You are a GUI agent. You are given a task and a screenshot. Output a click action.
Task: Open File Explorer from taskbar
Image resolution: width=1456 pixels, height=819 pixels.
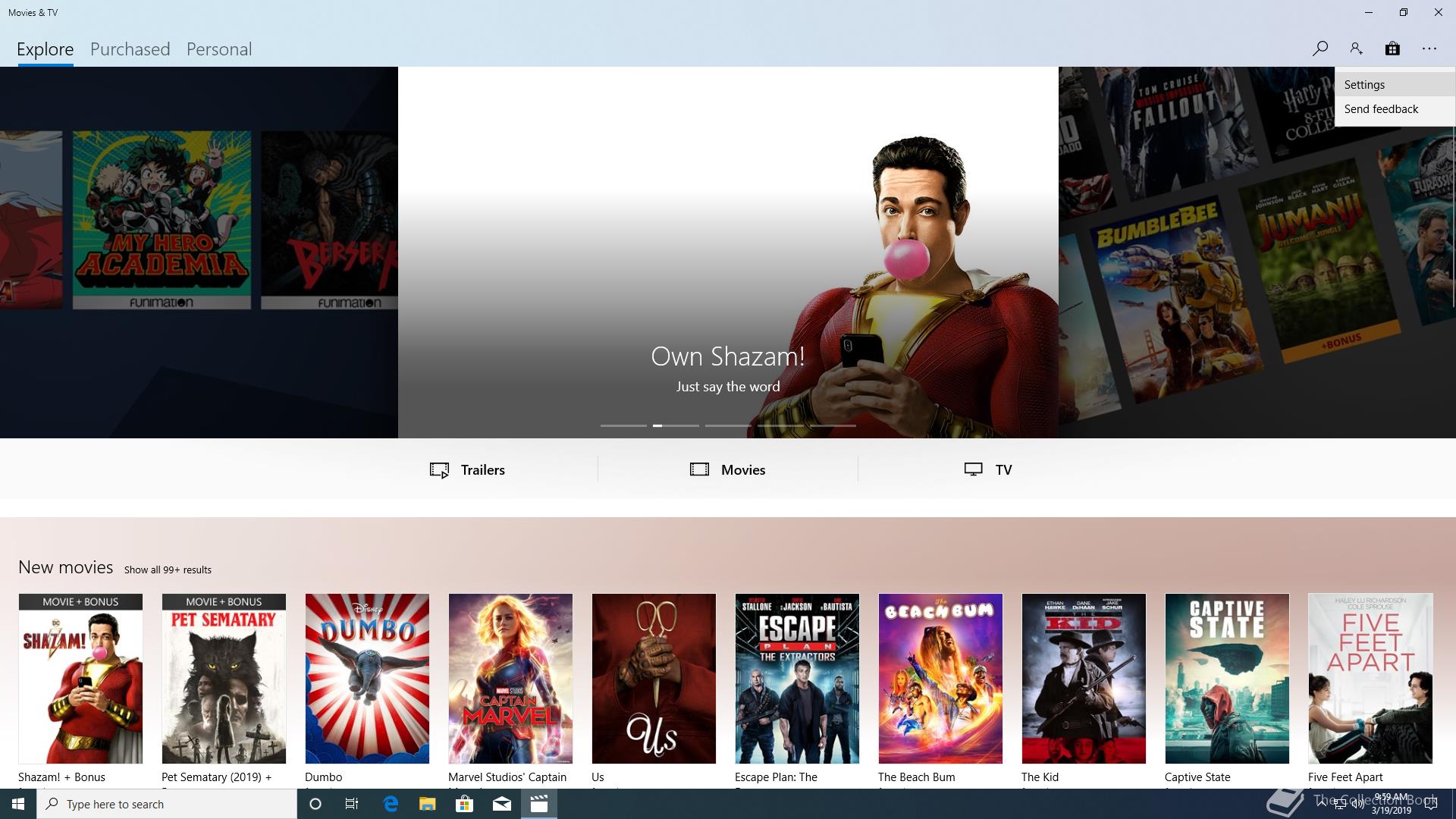point(428,804)
